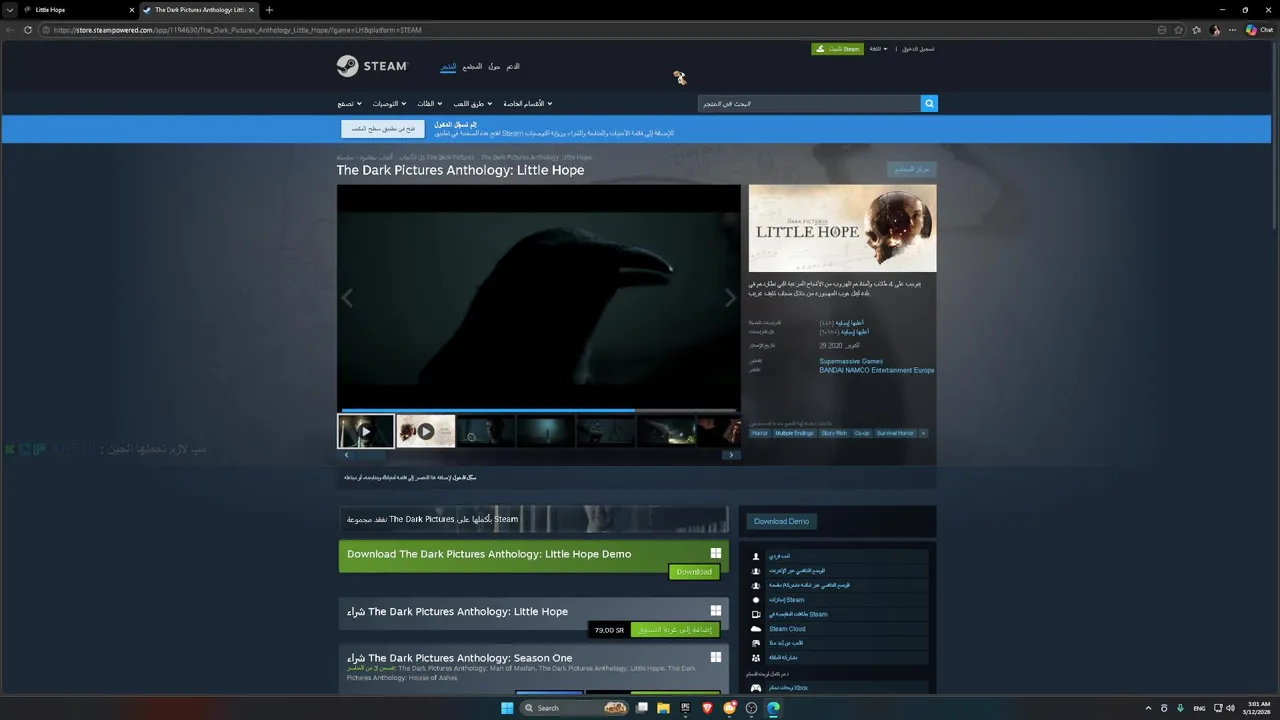
Task: Click the browser reload button
Action: click(x=28, y=30)
